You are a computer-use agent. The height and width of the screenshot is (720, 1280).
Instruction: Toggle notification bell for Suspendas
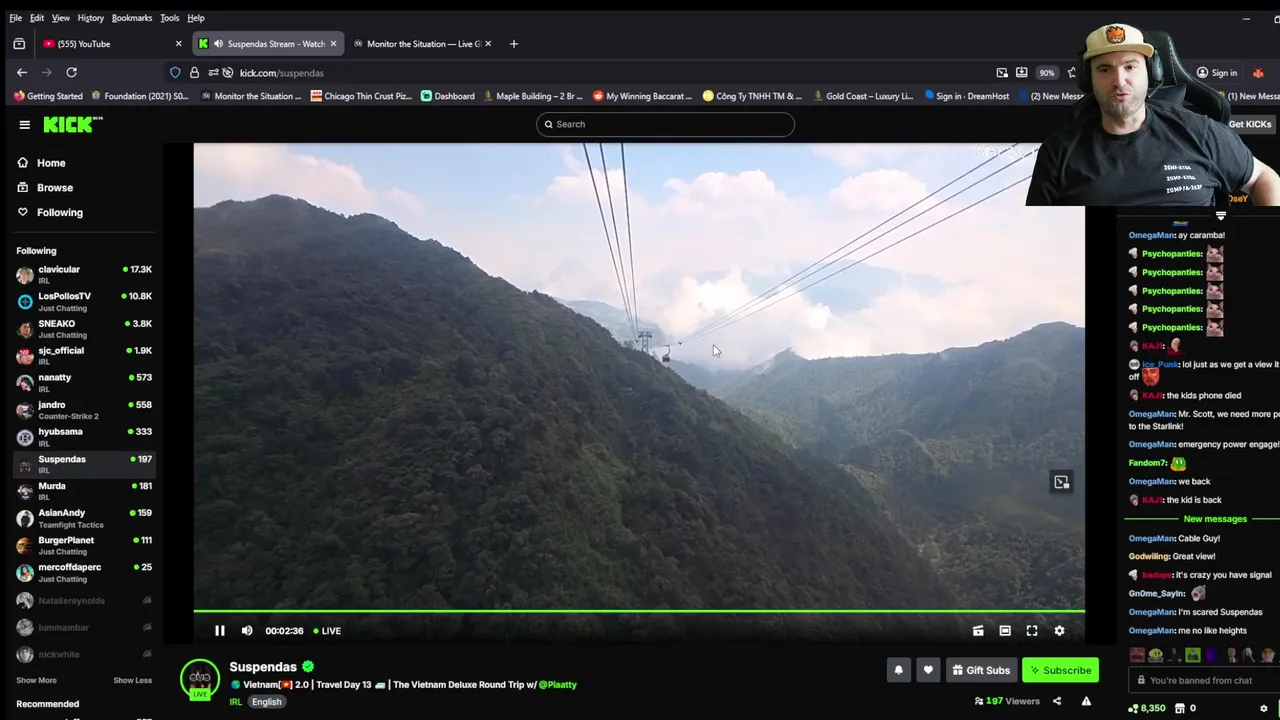point(898,670)
